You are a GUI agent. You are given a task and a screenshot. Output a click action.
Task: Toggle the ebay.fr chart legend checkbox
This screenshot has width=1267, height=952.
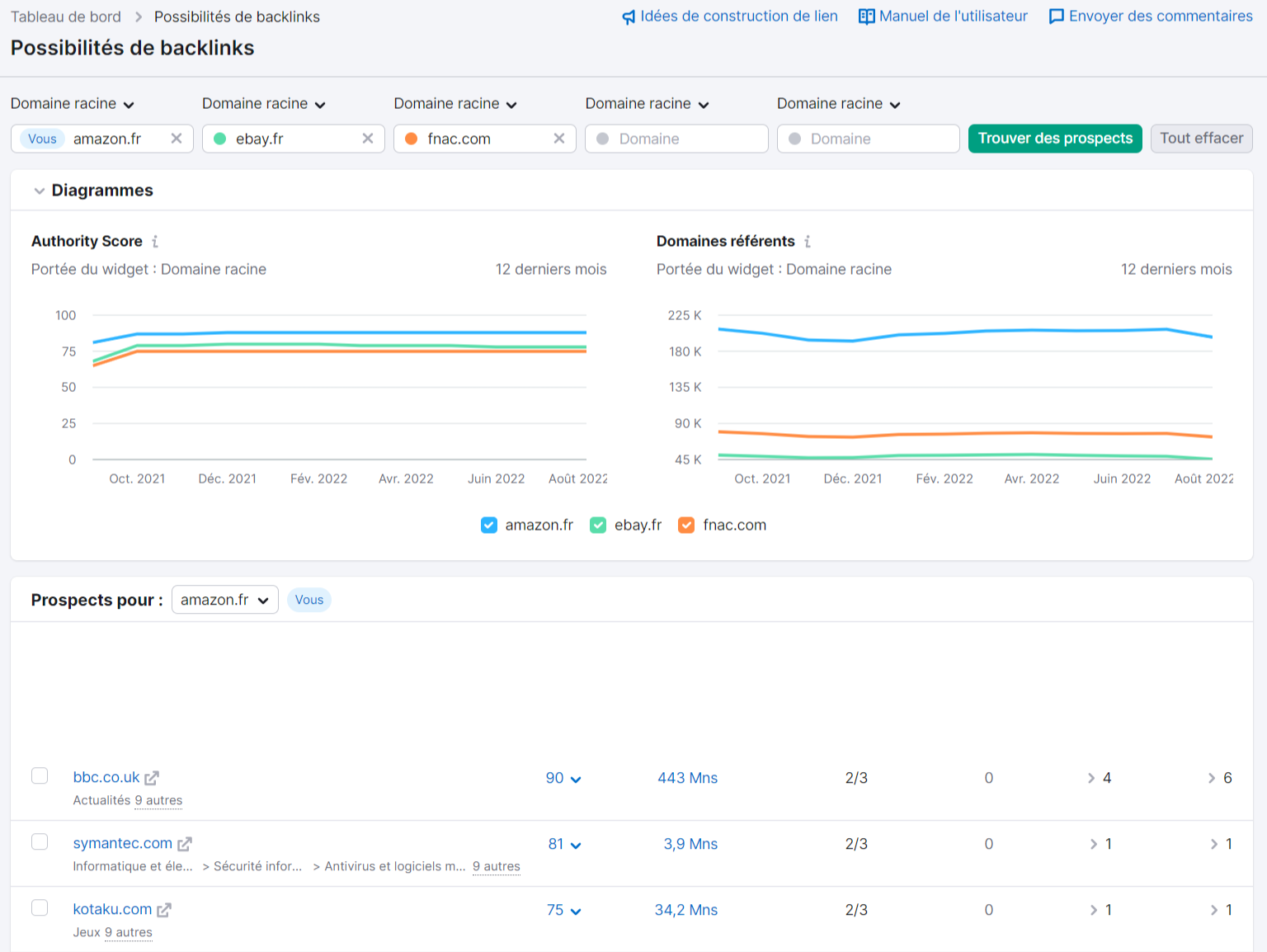598,525
